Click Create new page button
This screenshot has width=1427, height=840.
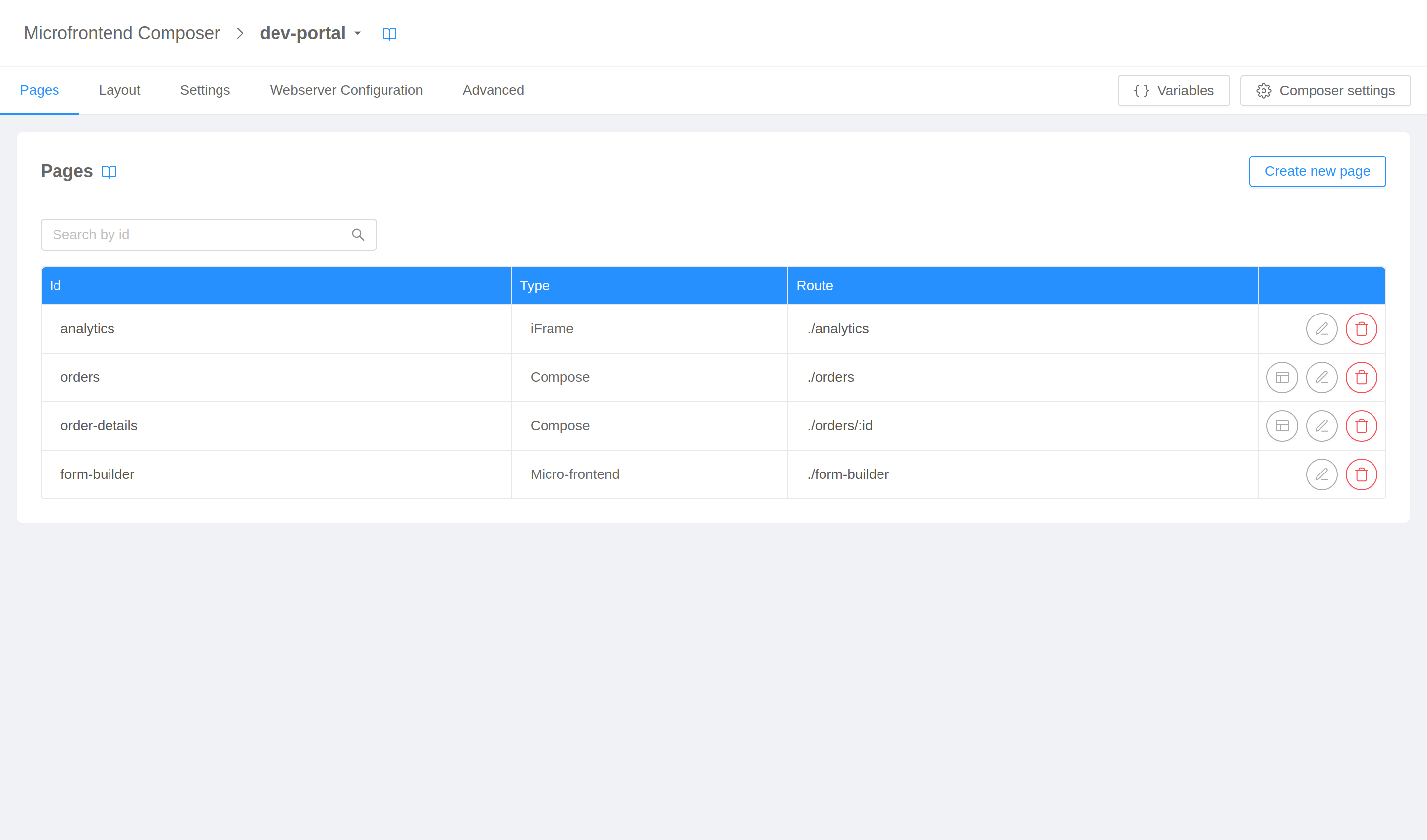1317,171
